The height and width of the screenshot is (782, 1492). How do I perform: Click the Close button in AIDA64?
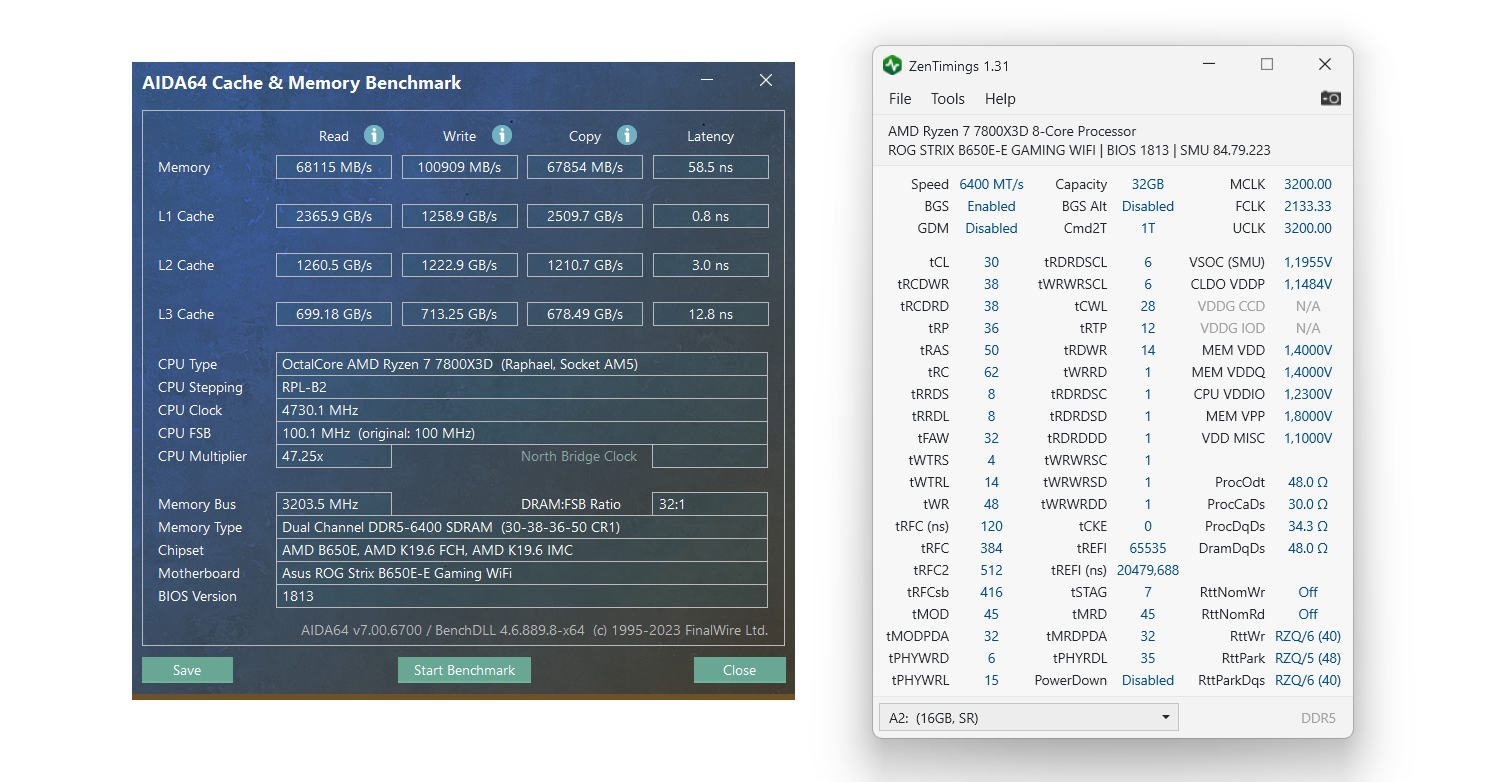(740, 670)
